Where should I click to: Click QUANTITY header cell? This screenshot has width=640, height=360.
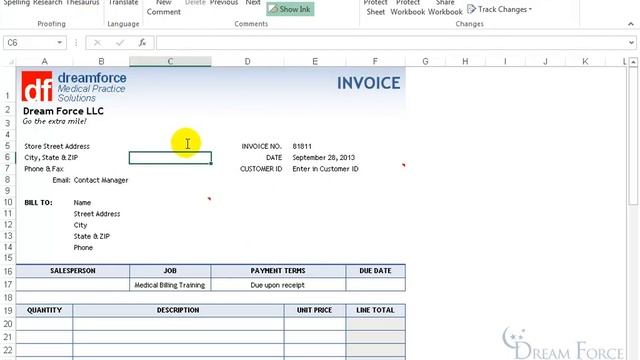click(x=44, y=310)
